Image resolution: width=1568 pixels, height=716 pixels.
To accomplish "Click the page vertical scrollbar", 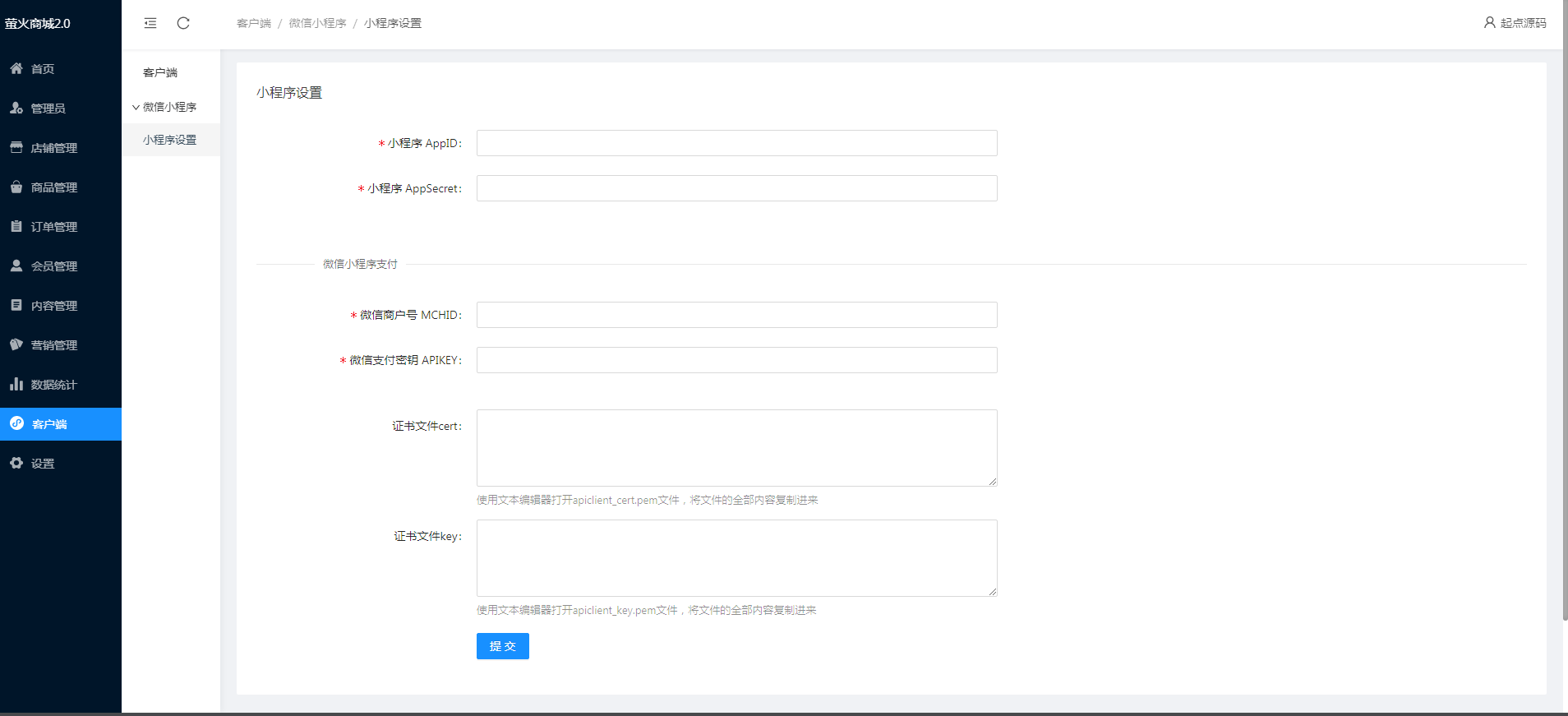I will click(x=1565, y=329).
